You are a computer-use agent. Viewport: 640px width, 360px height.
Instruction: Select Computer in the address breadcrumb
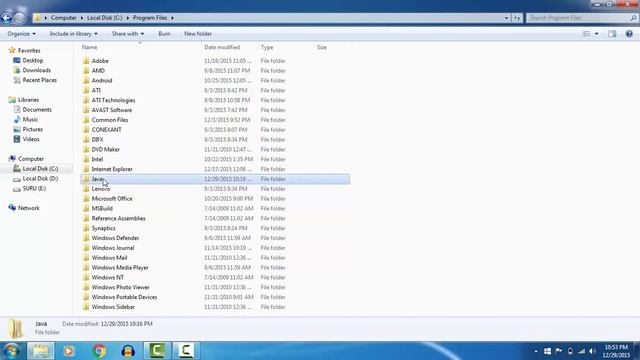(x=63, y=18)
